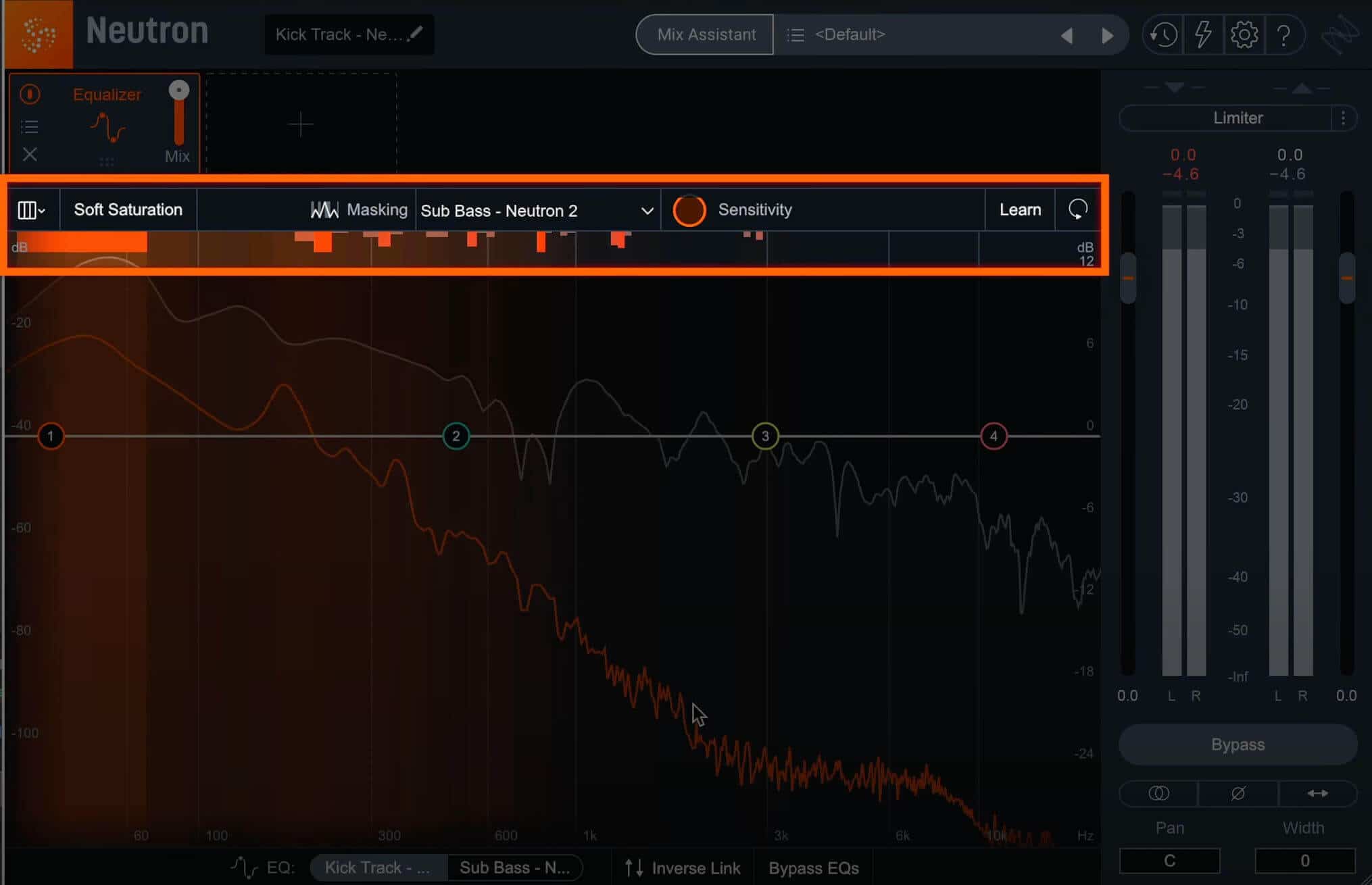
Task: Go to next preset arrow
Action: [x=1107, y=35]
